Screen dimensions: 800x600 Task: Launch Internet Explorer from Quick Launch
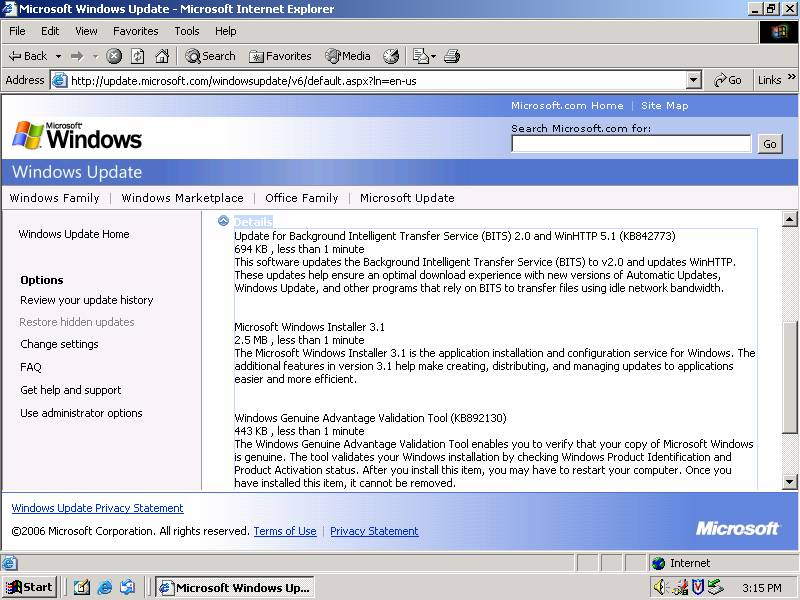click(x=105, y=587)
